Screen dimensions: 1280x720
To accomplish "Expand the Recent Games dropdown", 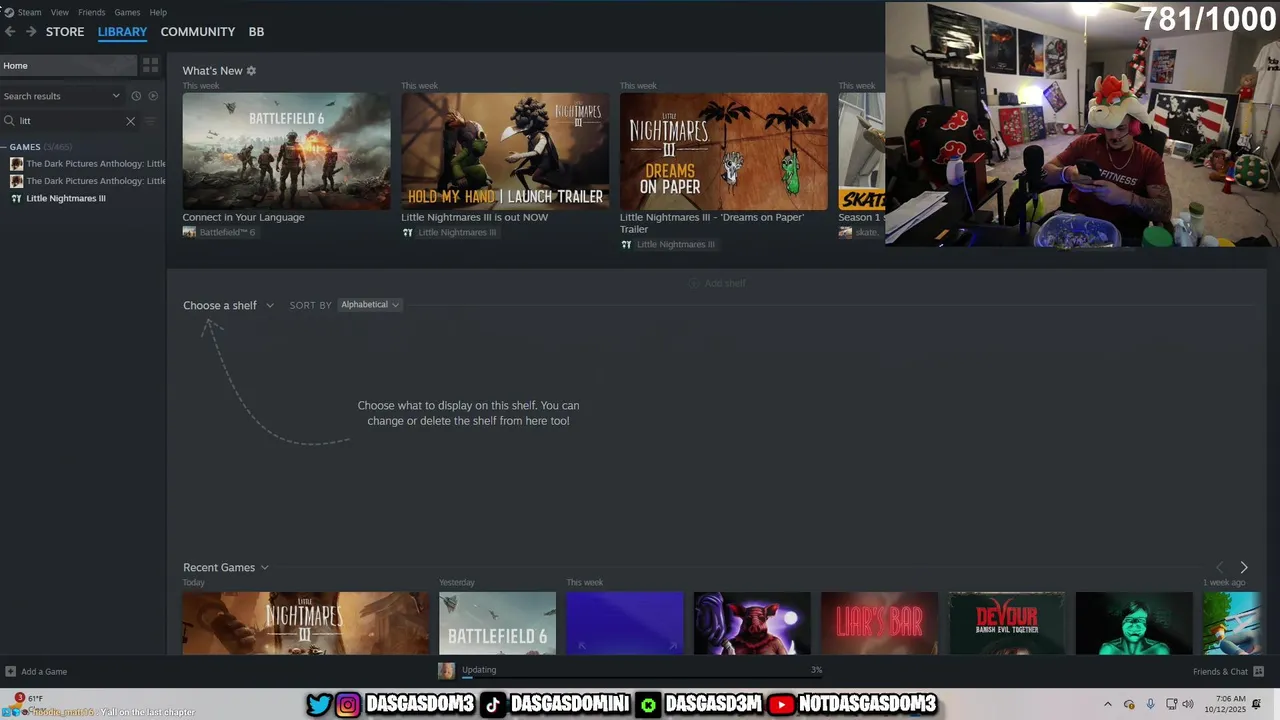I will click(x=226, y=568).
